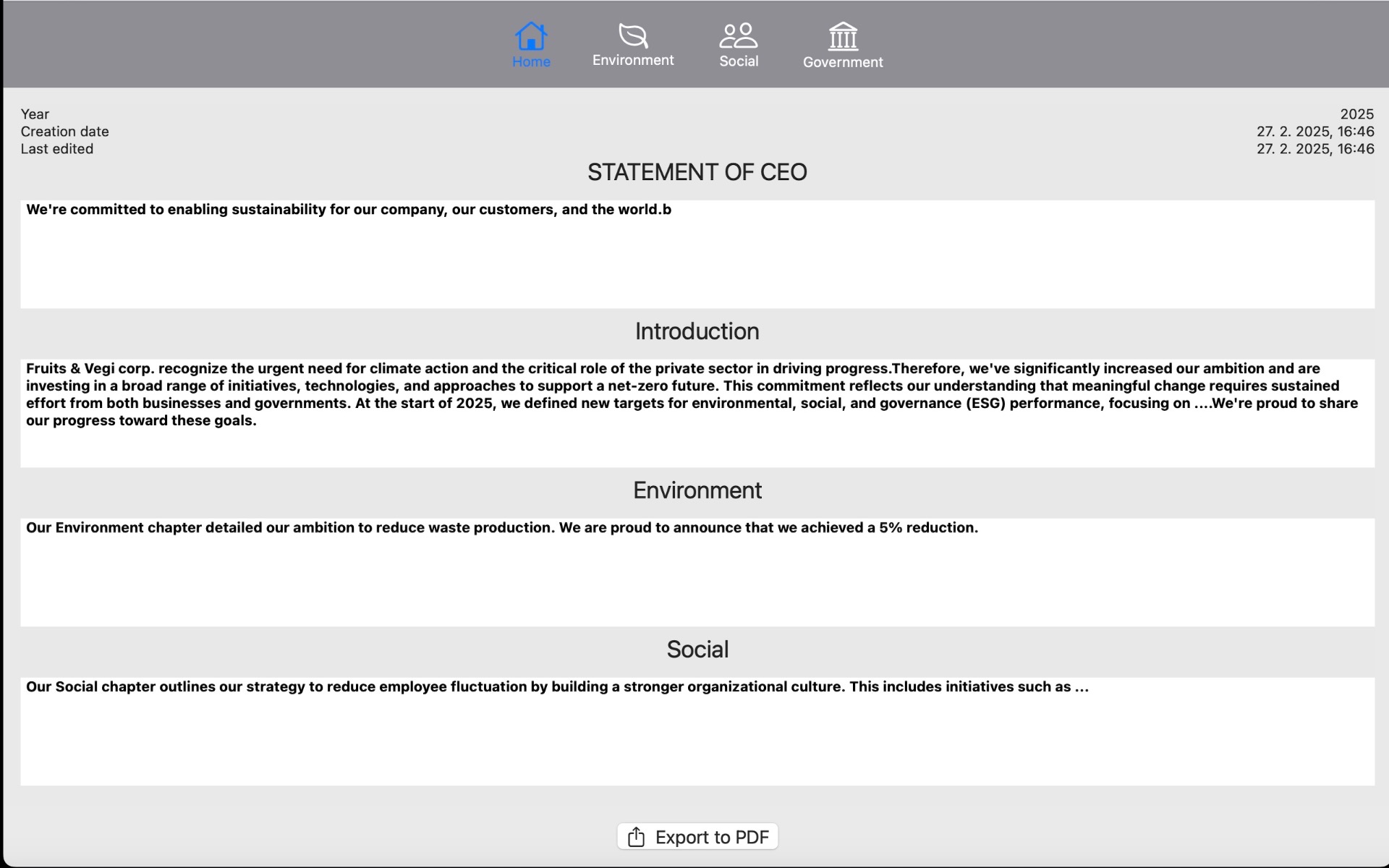Edit the Social chapter text box

coord(697,731)
